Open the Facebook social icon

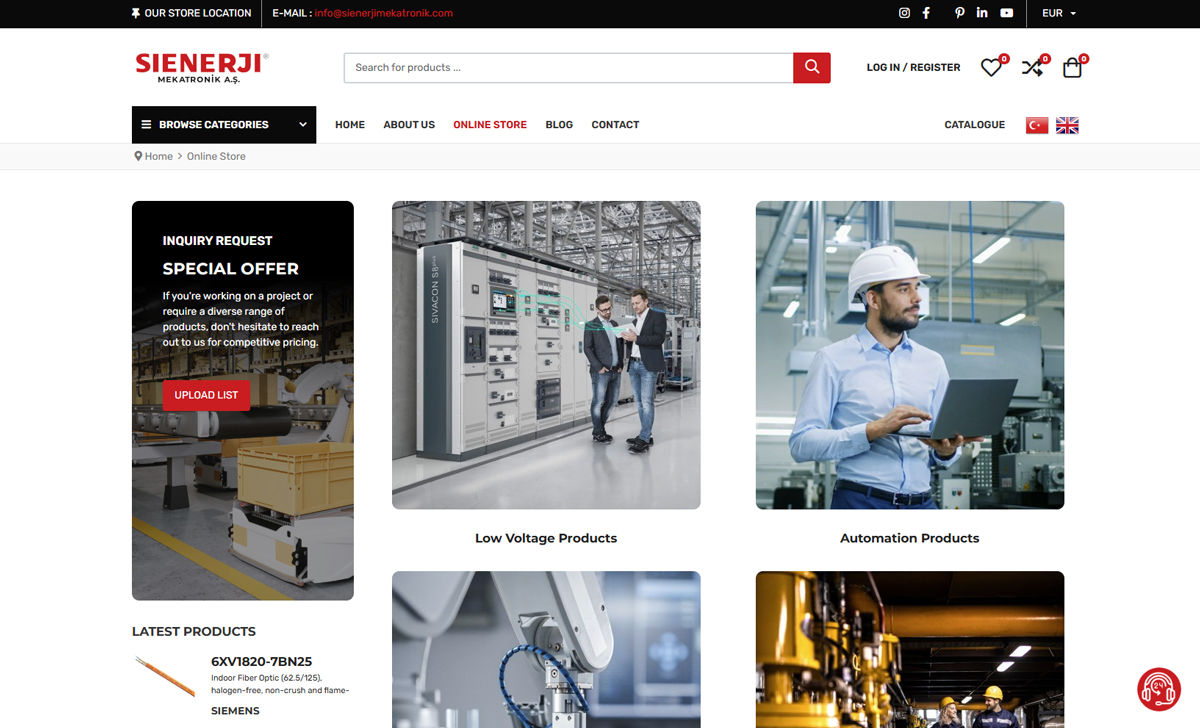[926, 13]
